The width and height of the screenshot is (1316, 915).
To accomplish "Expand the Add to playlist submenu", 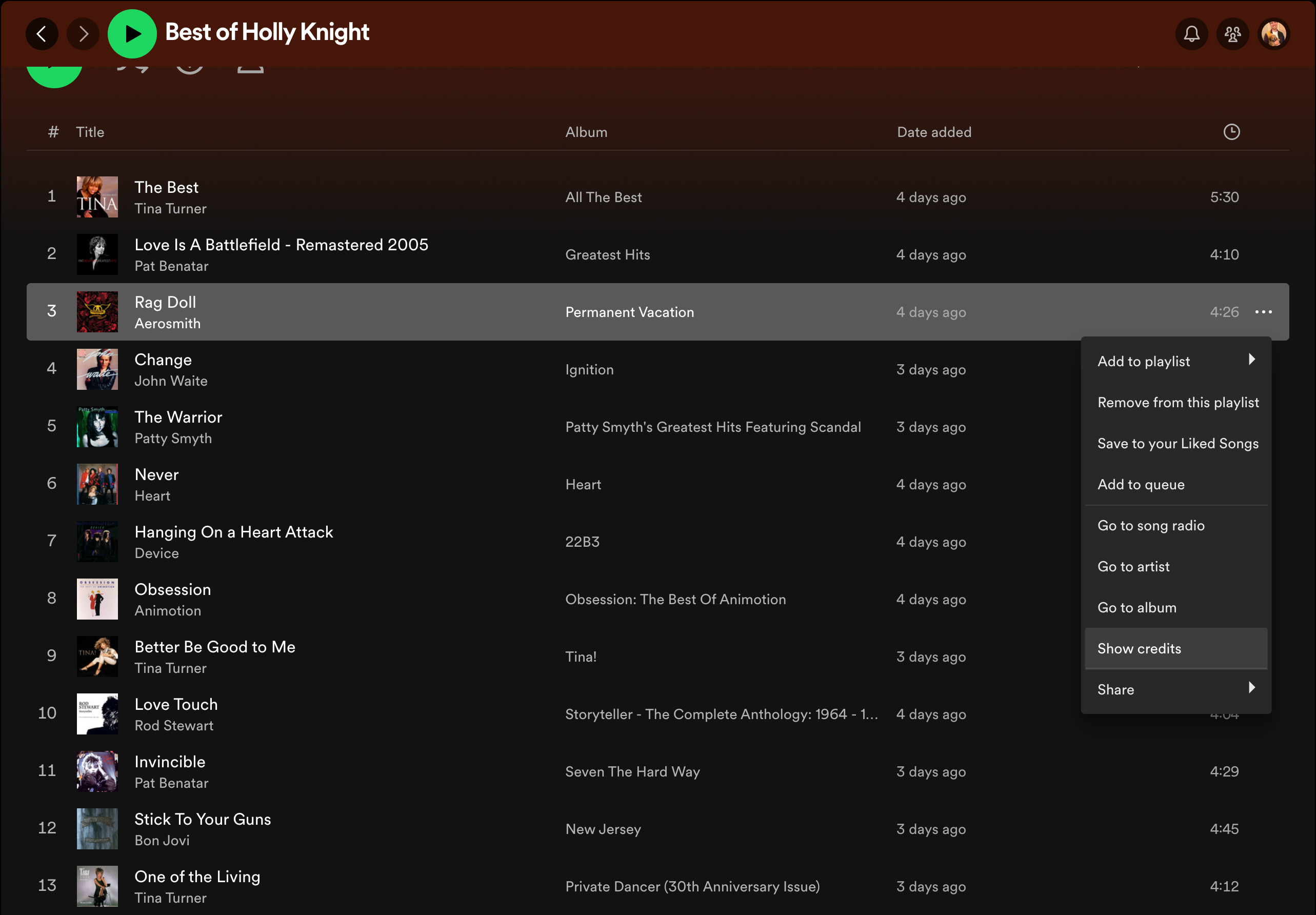I will tap(1175, 361).
